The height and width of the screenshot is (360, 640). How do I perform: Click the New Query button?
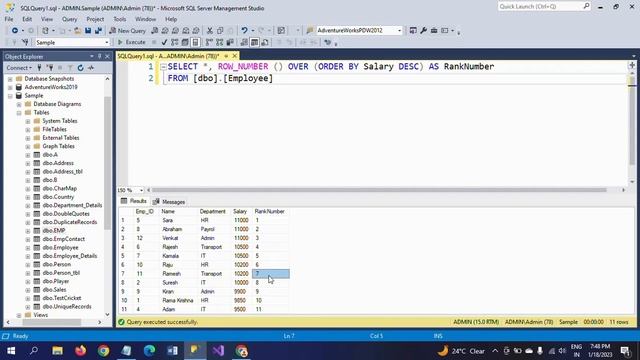coord(127,31)
